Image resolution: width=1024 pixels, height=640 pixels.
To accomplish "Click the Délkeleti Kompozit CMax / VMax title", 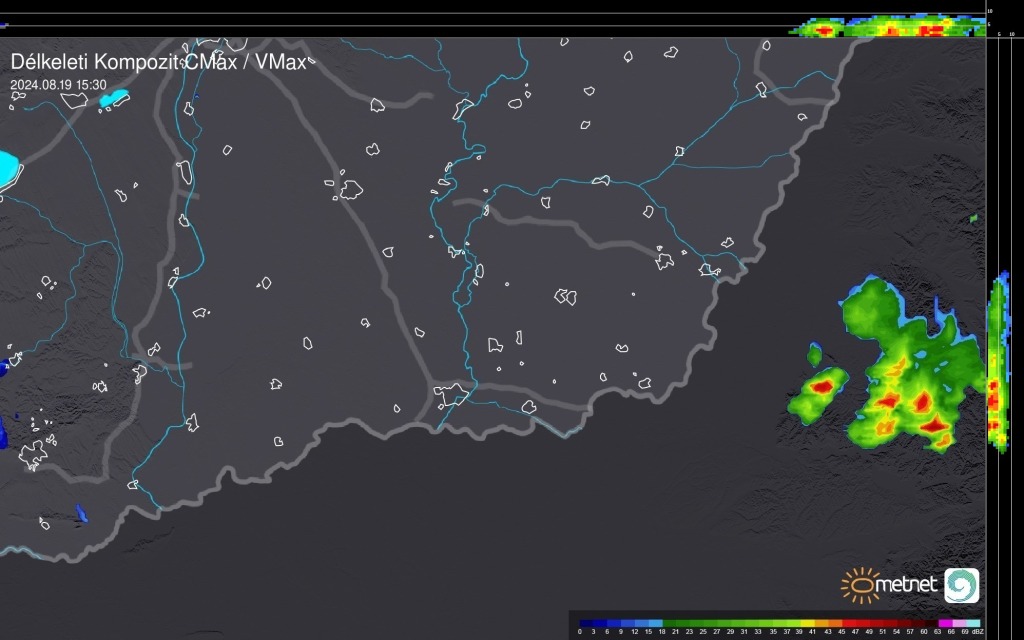I will (160, 61).
